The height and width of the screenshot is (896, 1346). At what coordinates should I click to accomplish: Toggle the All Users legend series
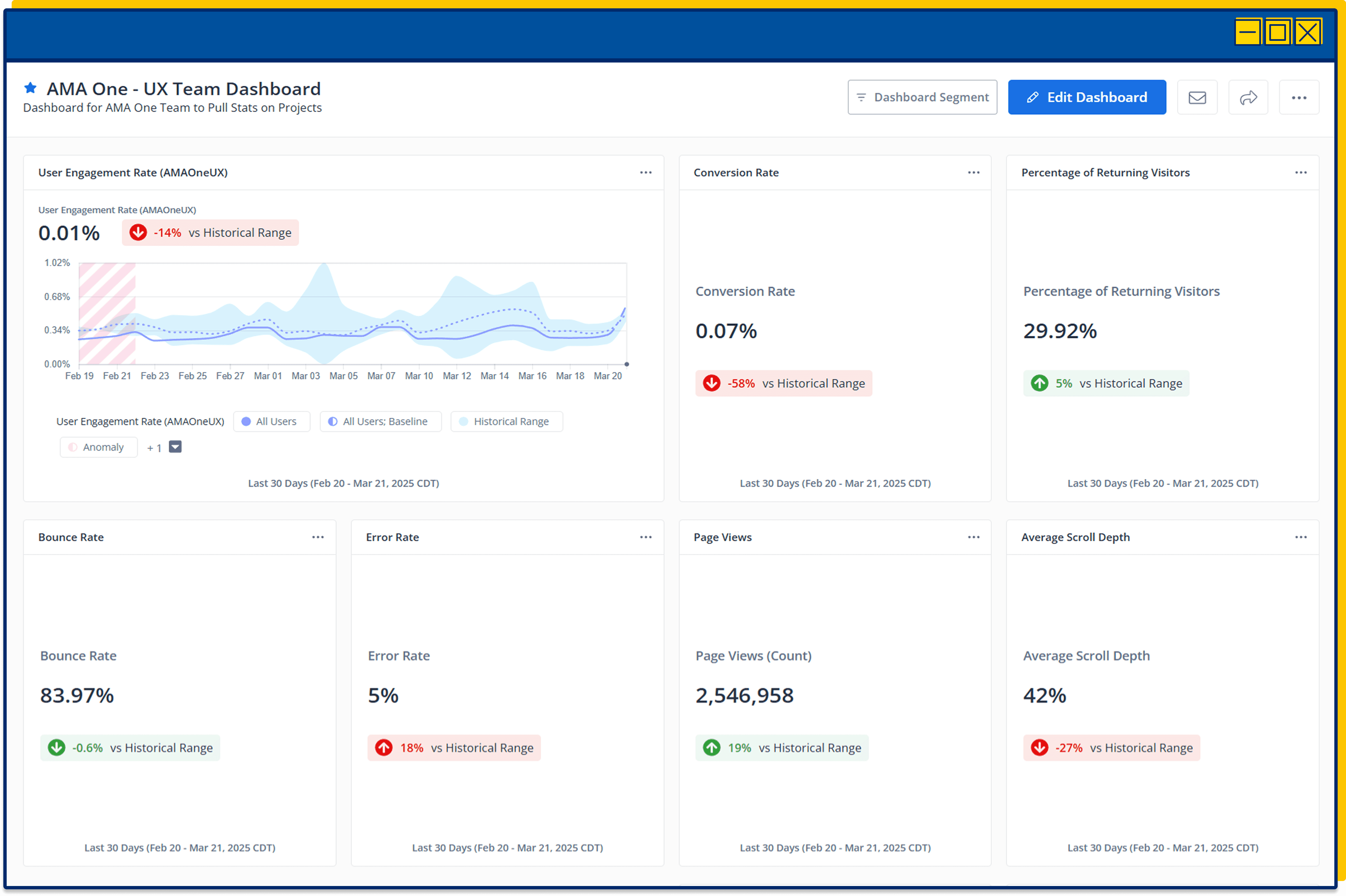tap(271, 422)
